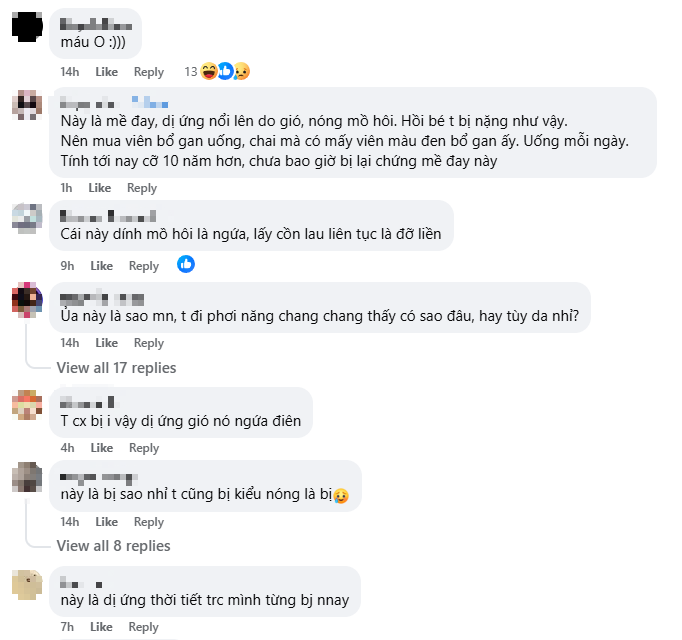Click the '1h' timestamp under the 'mề đay' comment
Viewport: 682px width, 640px height.
66,188
